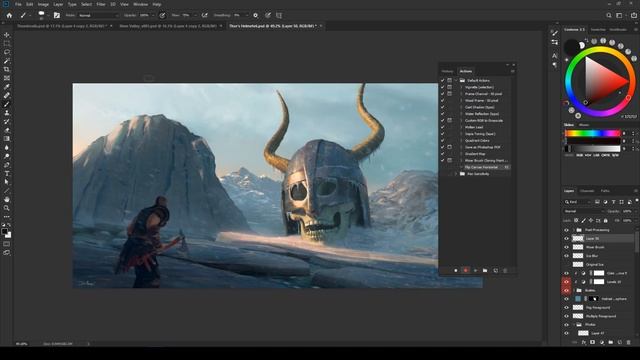The image size is (640, 360).
Task: Click the red Record button in Actions panel
Action: click(466, 270)
